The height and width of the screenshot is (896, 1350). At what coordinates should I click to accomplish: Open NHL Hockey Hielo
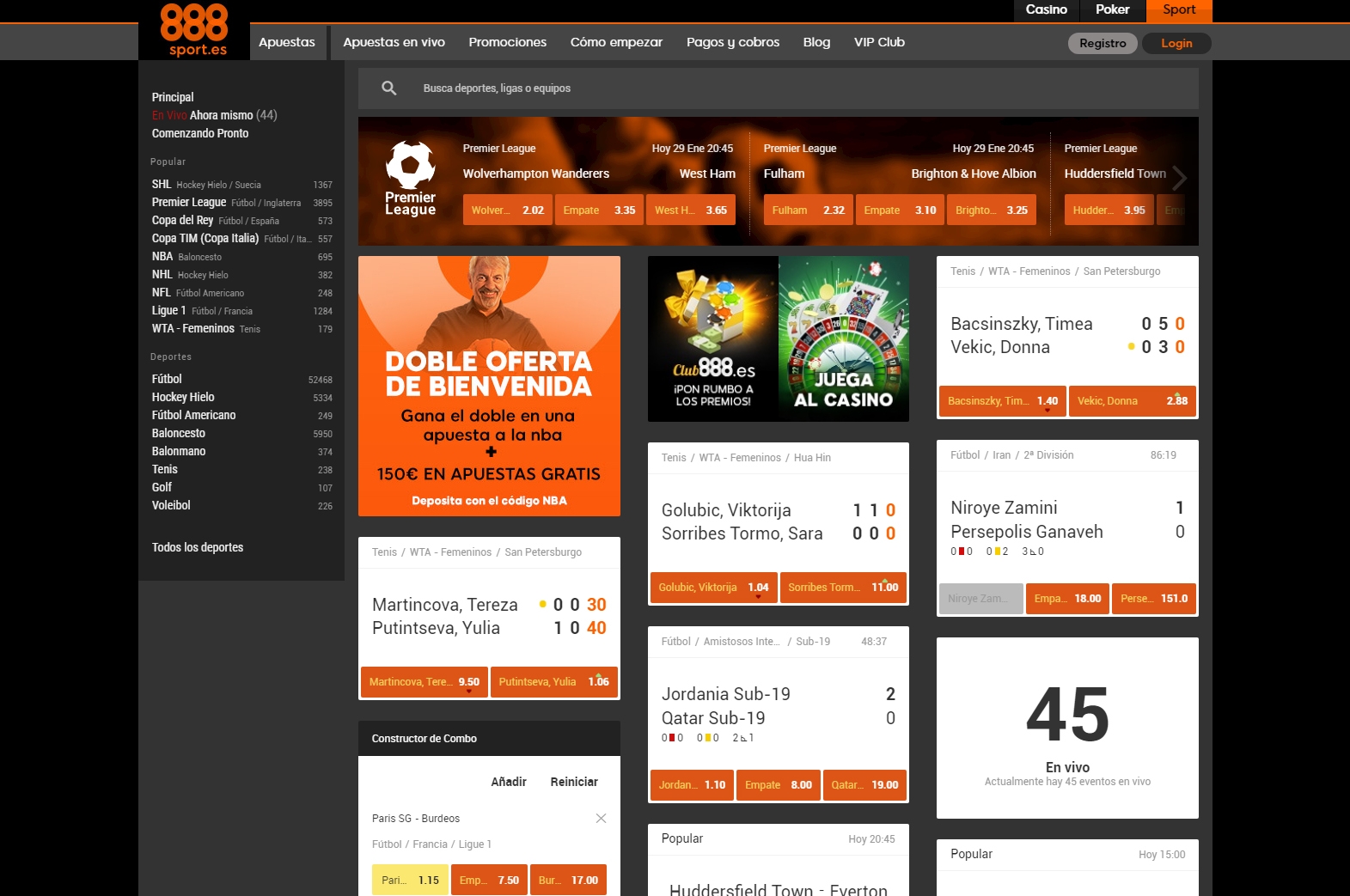[242, 274]
